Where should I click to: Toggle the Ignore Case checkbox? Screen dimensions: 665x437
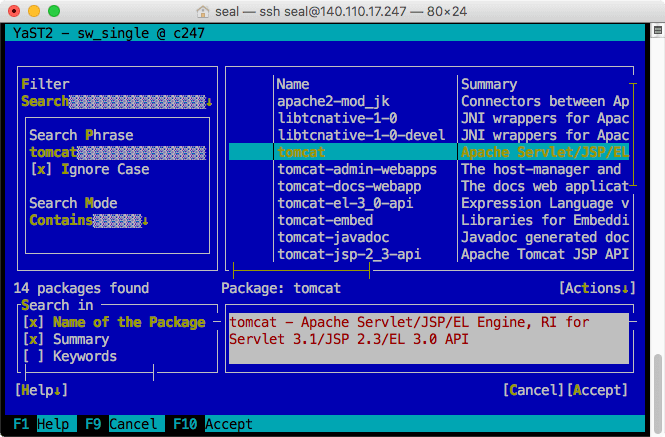coord(41,169)
